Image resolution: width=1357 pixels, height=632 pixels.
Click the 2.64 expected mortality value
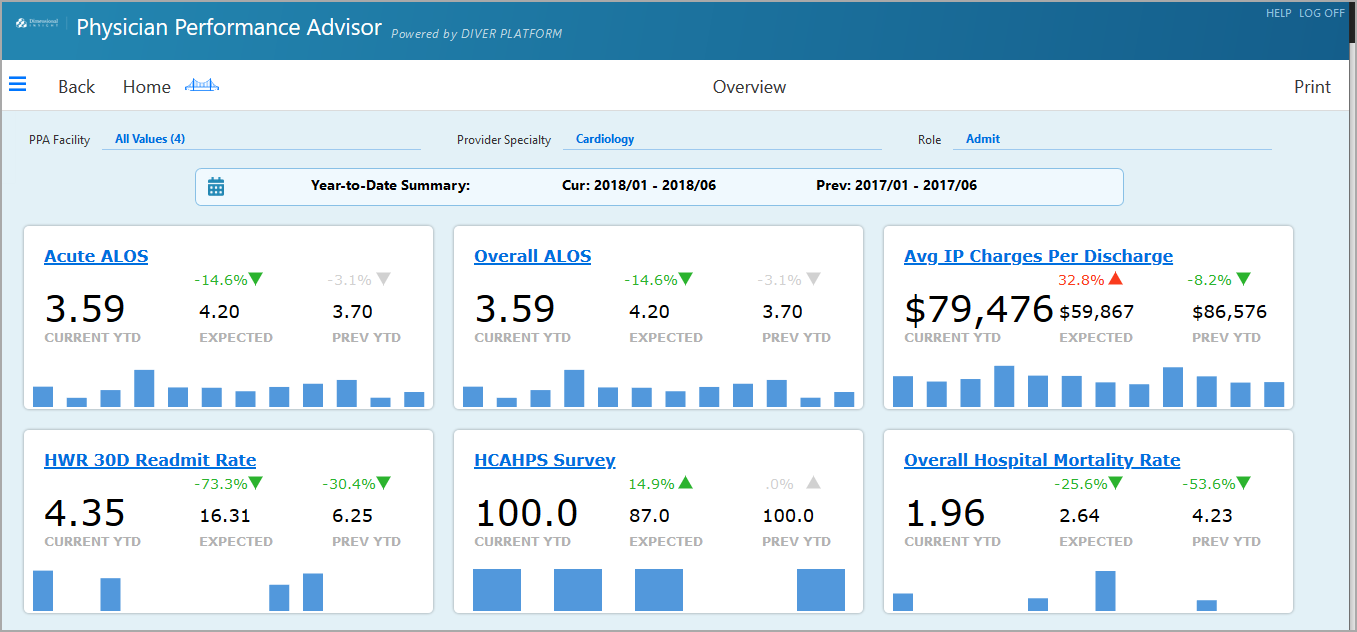1079,516
